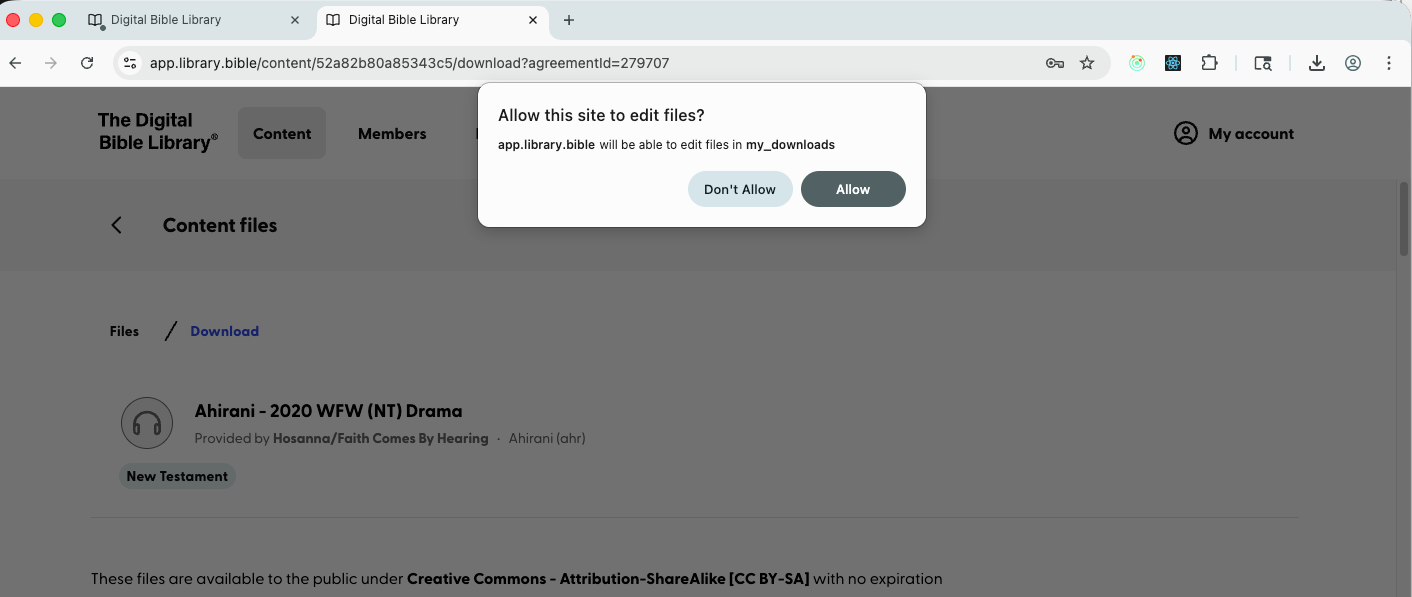The width and height of the screenshot is (1412, 597).
Task: Click the Ahirani - 2020 WFW (NT) Drama title
Action: click(328, 411)
